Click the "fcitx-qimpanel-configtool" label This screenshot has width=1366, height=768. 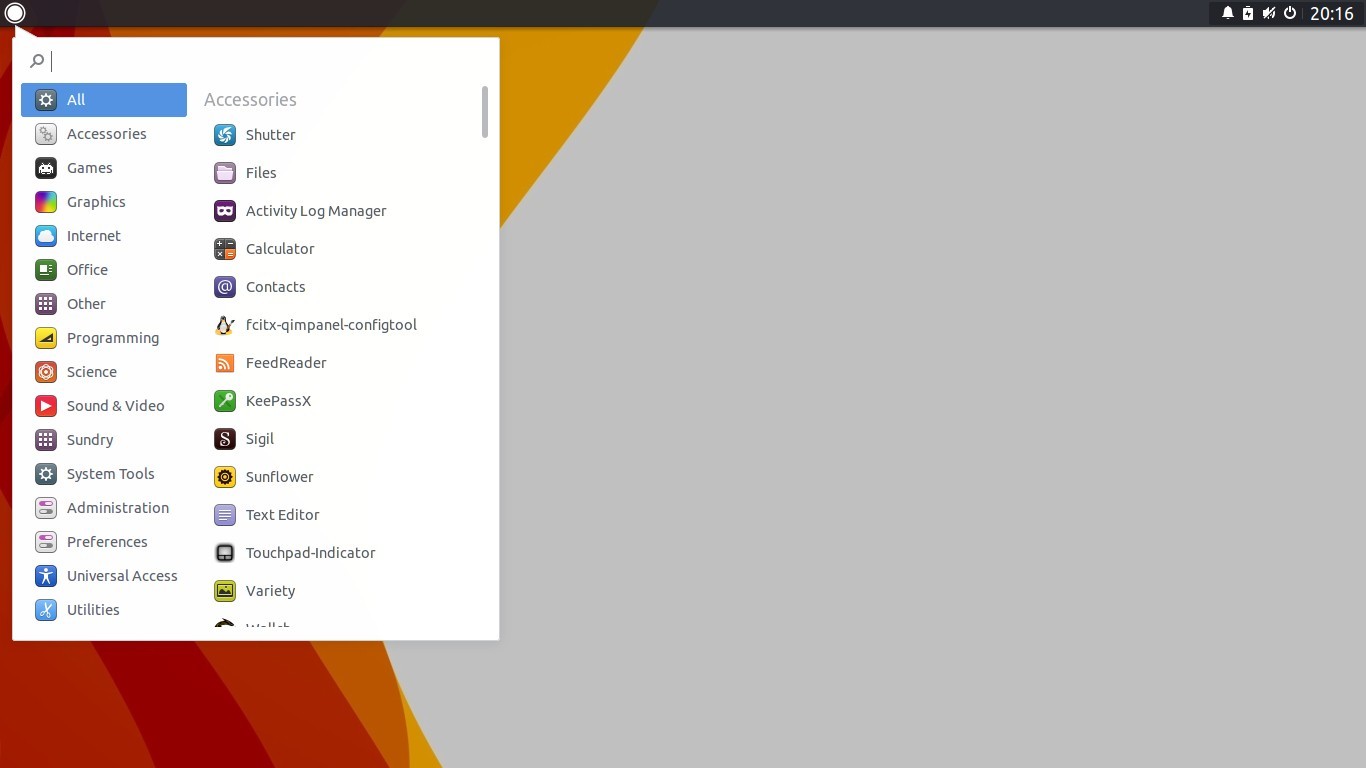click(x=331, y=325)
